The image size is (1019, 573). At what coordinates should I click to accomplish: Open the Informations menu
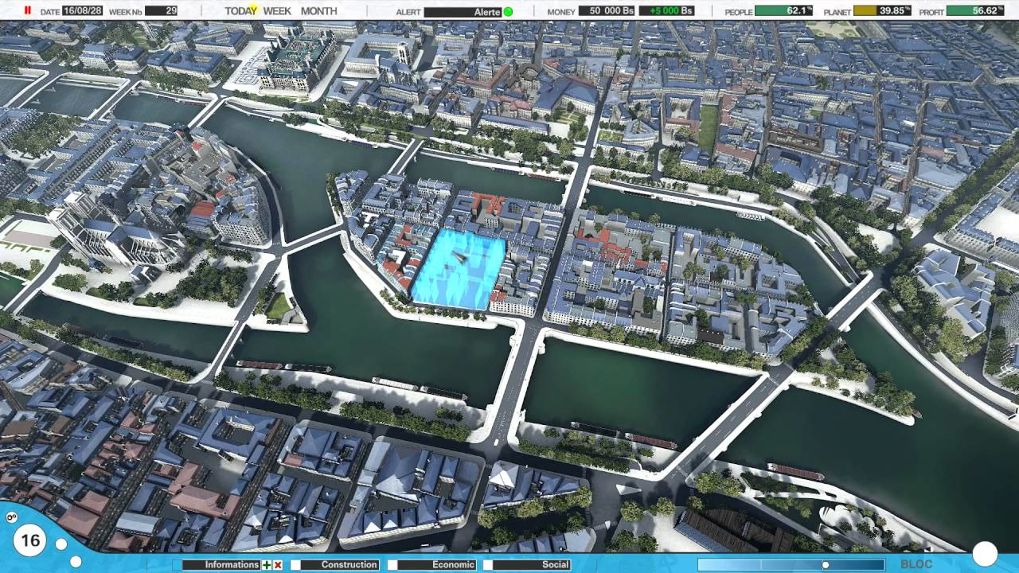tap(221, 565)
